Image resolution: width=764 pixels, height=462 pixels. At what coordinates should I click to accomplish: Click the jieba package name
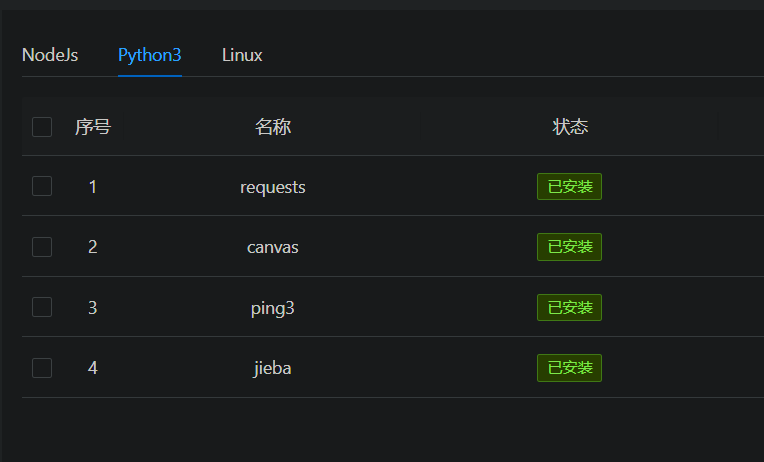tap(273, 368)
